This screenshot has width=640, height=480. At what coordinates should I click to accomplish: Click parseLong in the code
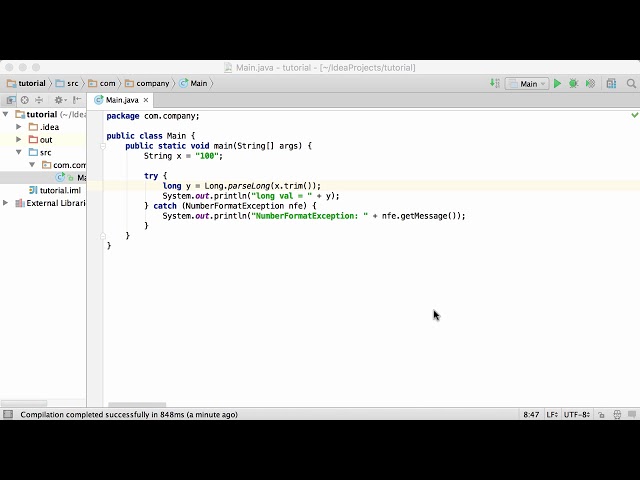(x=249, y=186)
